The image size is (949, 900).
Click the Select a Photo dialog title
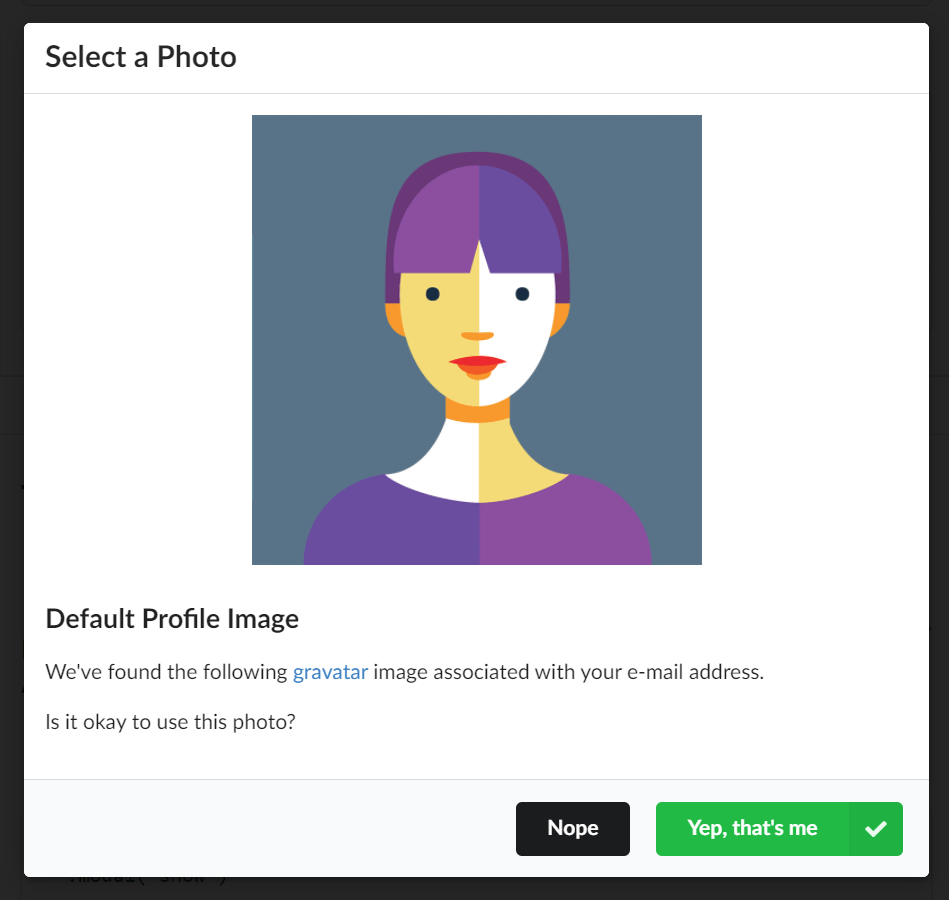140,57
